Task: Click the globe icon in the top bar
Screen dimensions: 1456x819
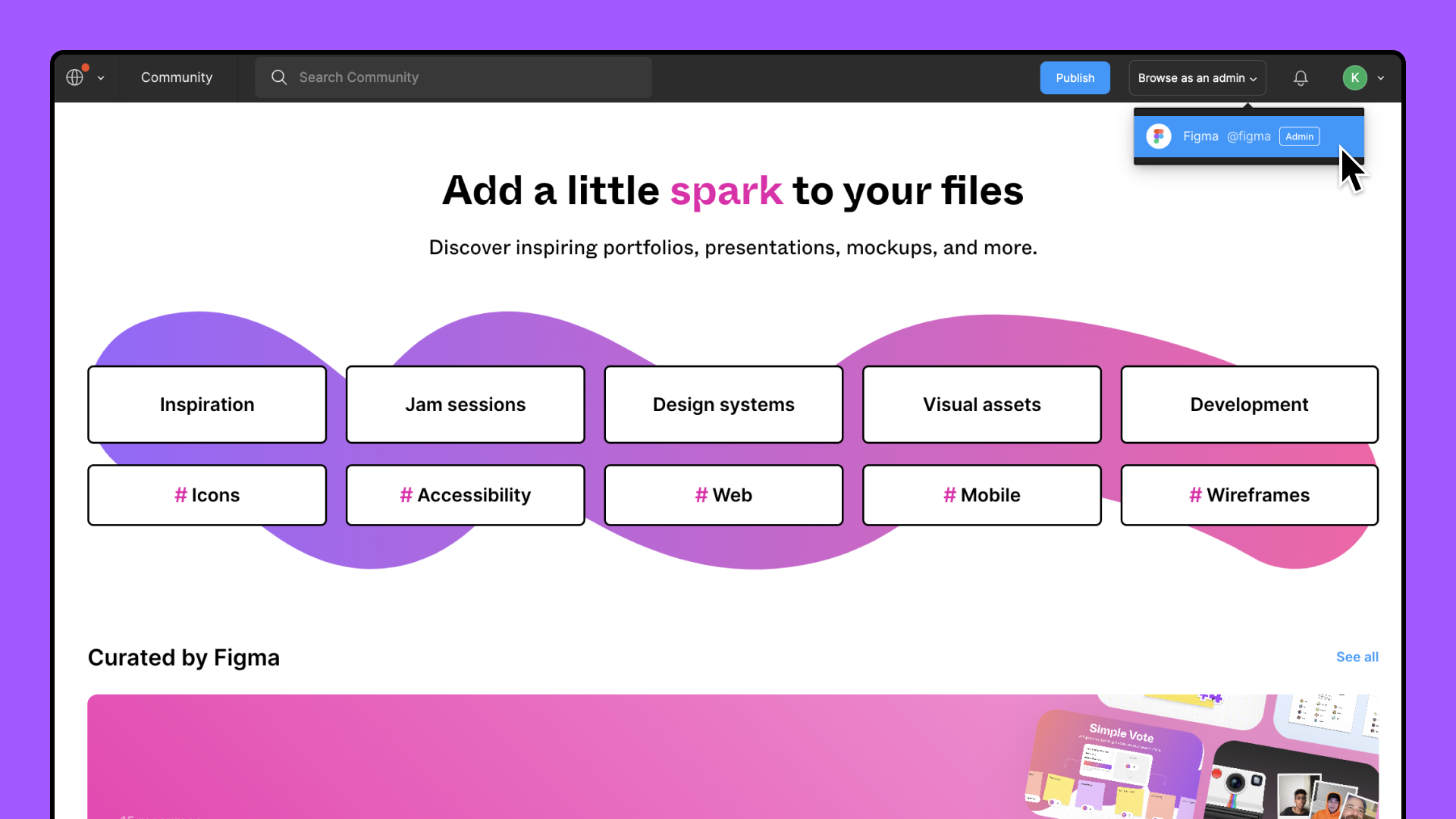Action: click(74, 77)
